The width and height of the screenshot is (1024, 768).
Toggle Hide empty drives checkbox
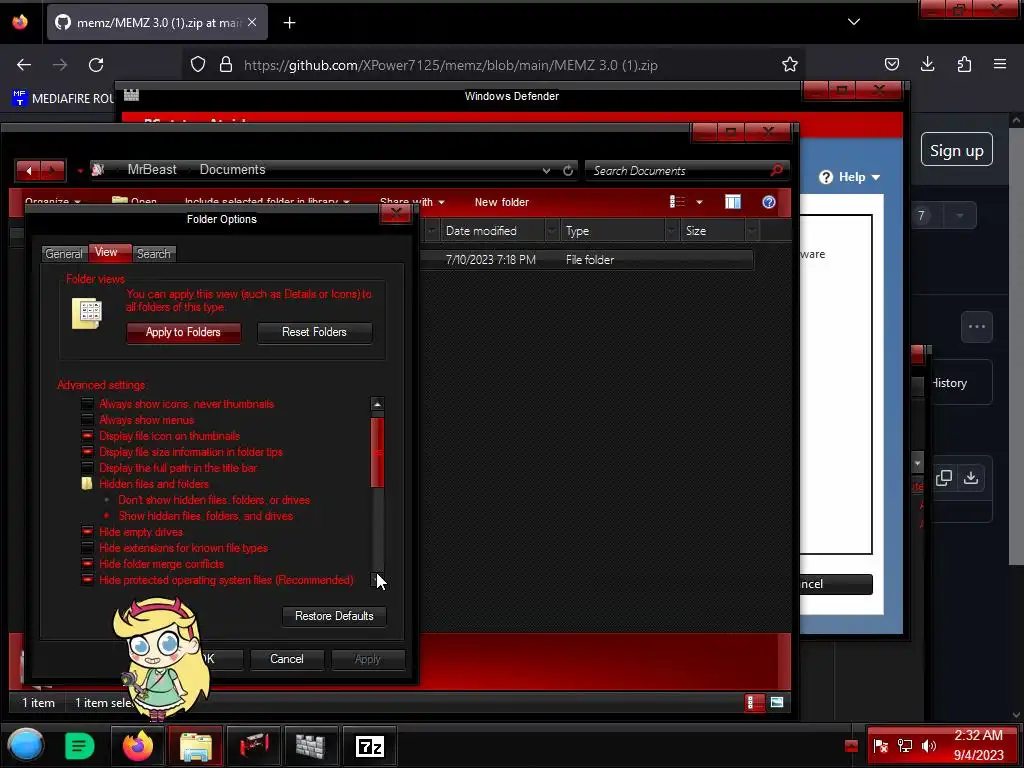pyautogui.click(x=87, y=532)
